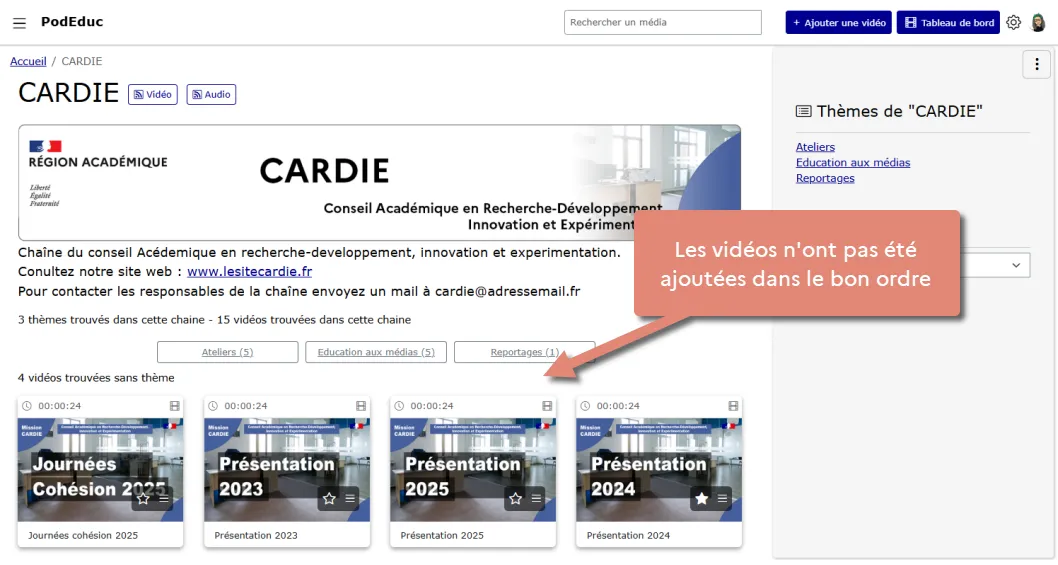Open the PodEduc home logo
This screenshot has width=1058, height=565.
(72, 22)
